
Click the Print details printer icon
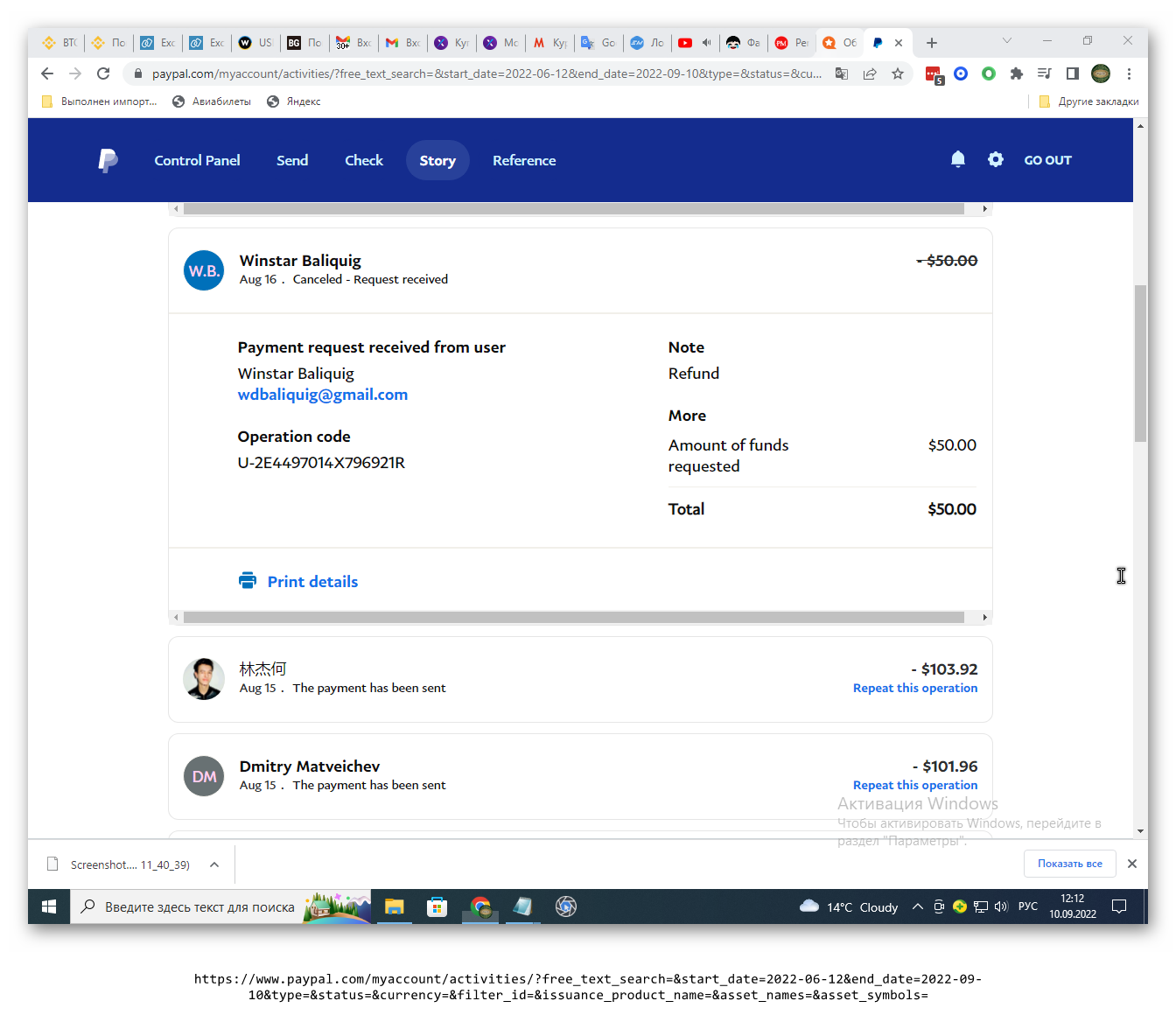[x=248, y=581]
